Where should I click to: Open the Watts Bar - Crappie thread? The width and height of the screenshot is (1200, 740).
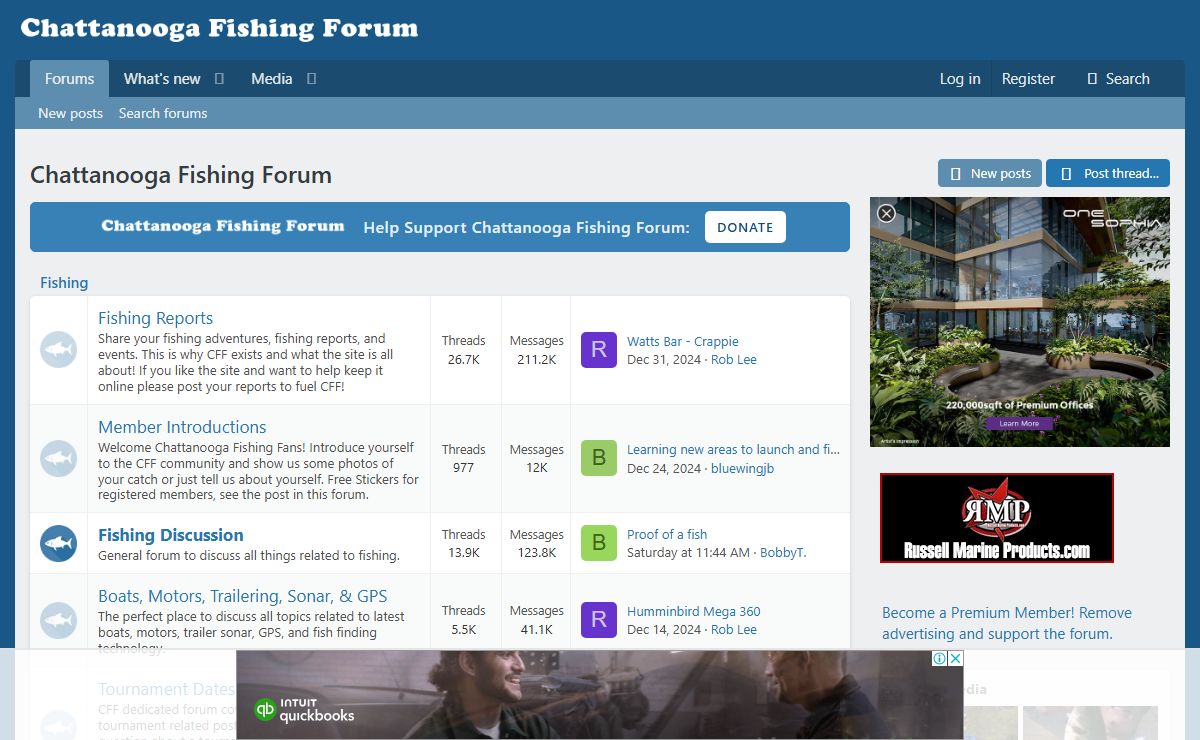point(682,341)
